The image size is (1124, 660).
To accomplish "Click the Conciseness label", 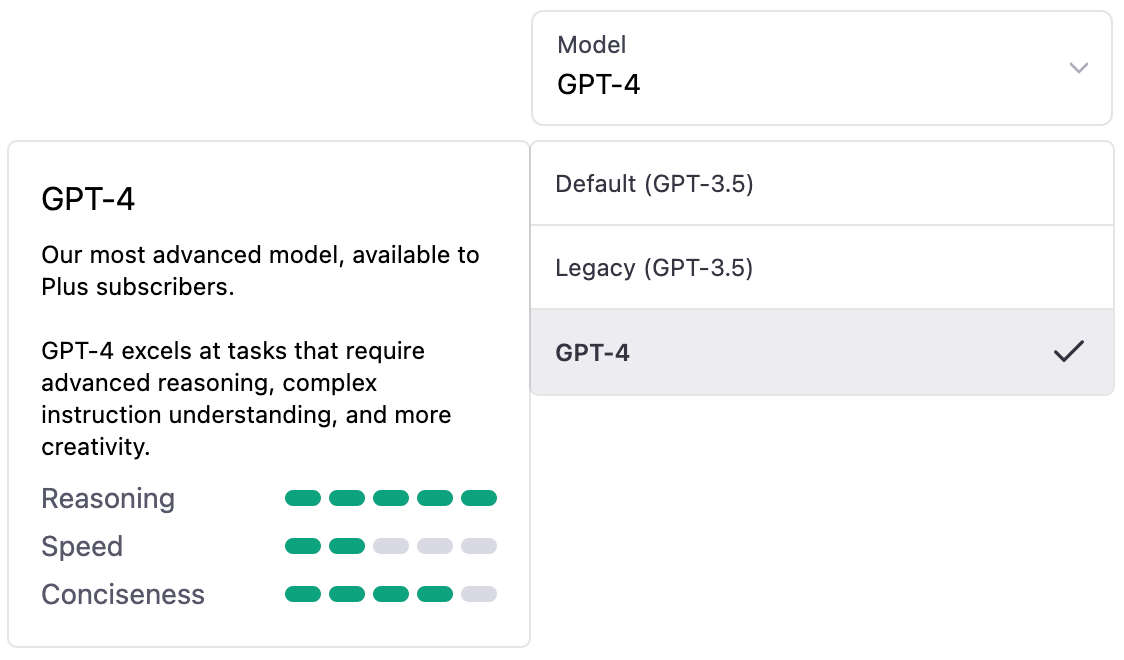I will [123, 594].
